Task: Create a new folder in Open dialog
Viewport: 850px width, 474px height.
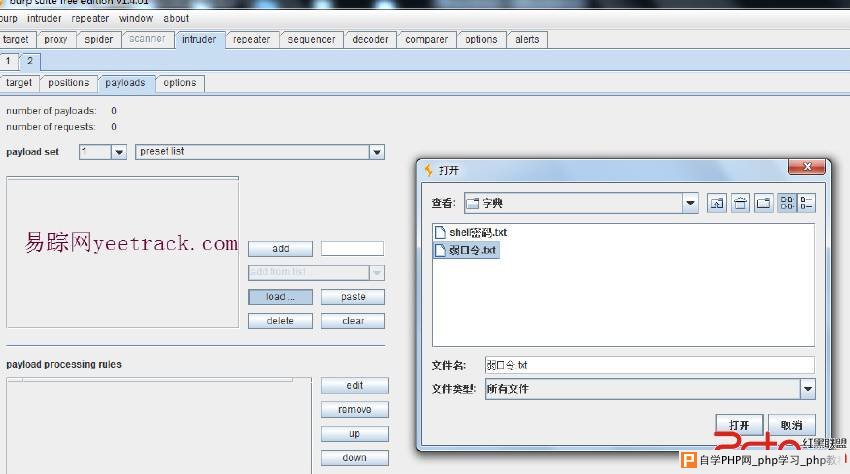Action: (763, 203)
